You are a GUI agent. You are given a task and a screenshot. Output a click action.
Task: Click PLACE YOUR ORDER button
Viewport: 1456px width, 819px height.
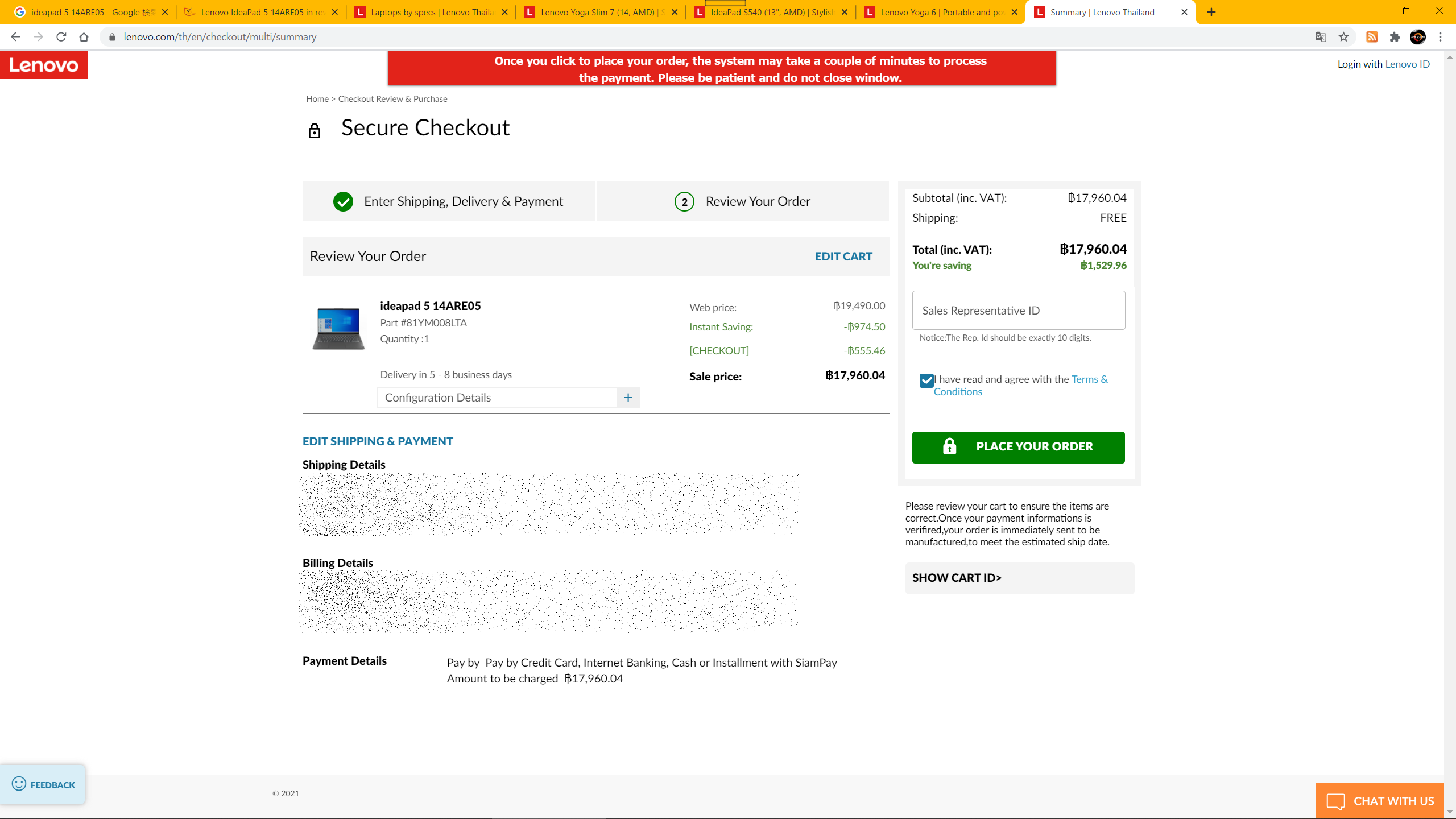1018,447
